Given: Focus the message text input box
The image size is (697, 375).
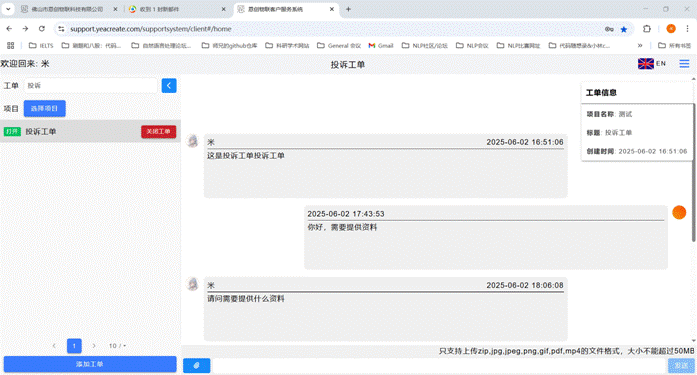Looking at the screenshot, I should 439,365.
